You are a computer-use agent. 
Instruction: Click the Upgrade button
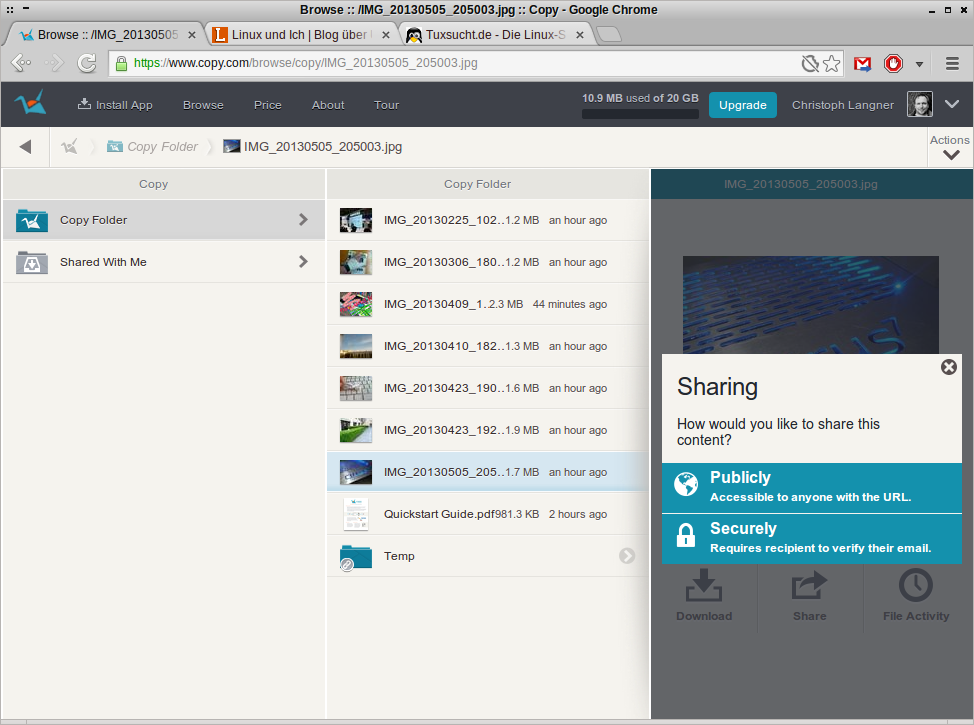(743, 105)
